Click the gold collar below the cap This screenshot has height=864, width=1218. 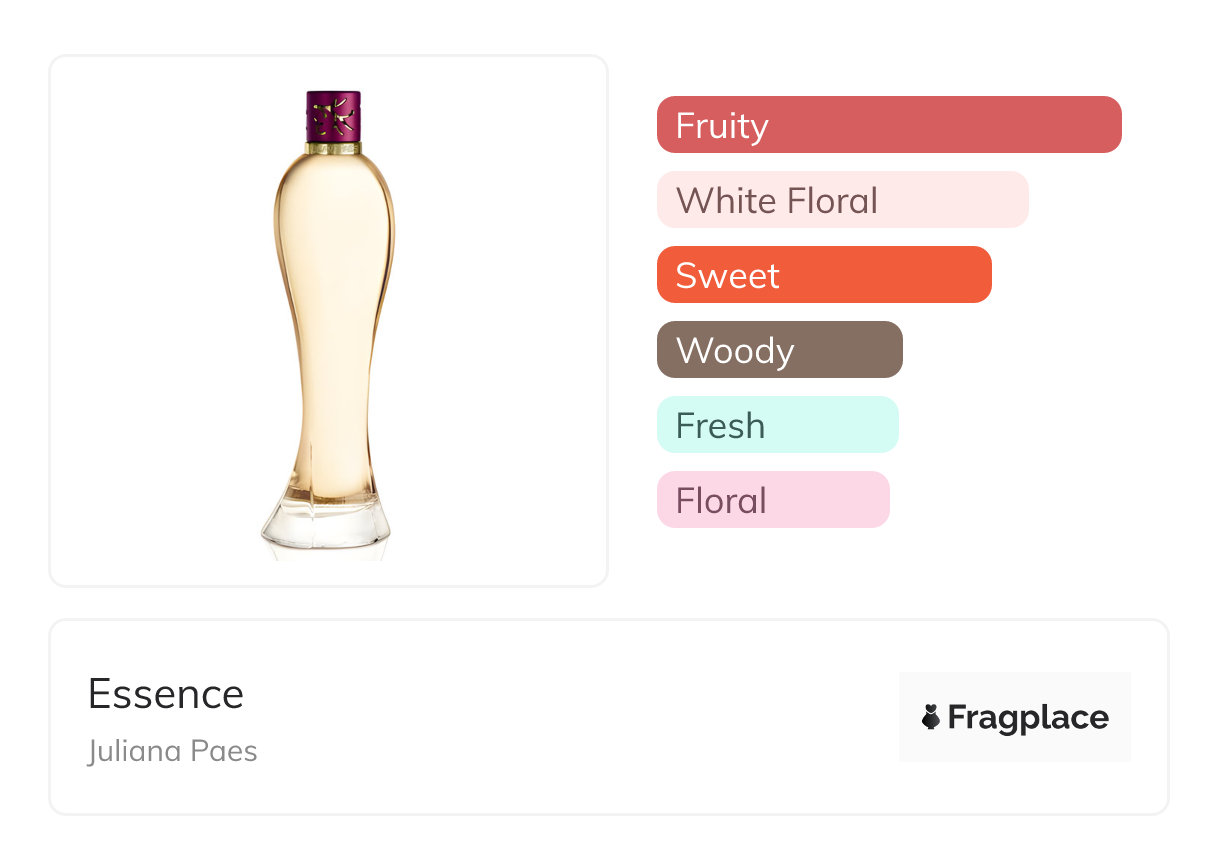point(333,148)
